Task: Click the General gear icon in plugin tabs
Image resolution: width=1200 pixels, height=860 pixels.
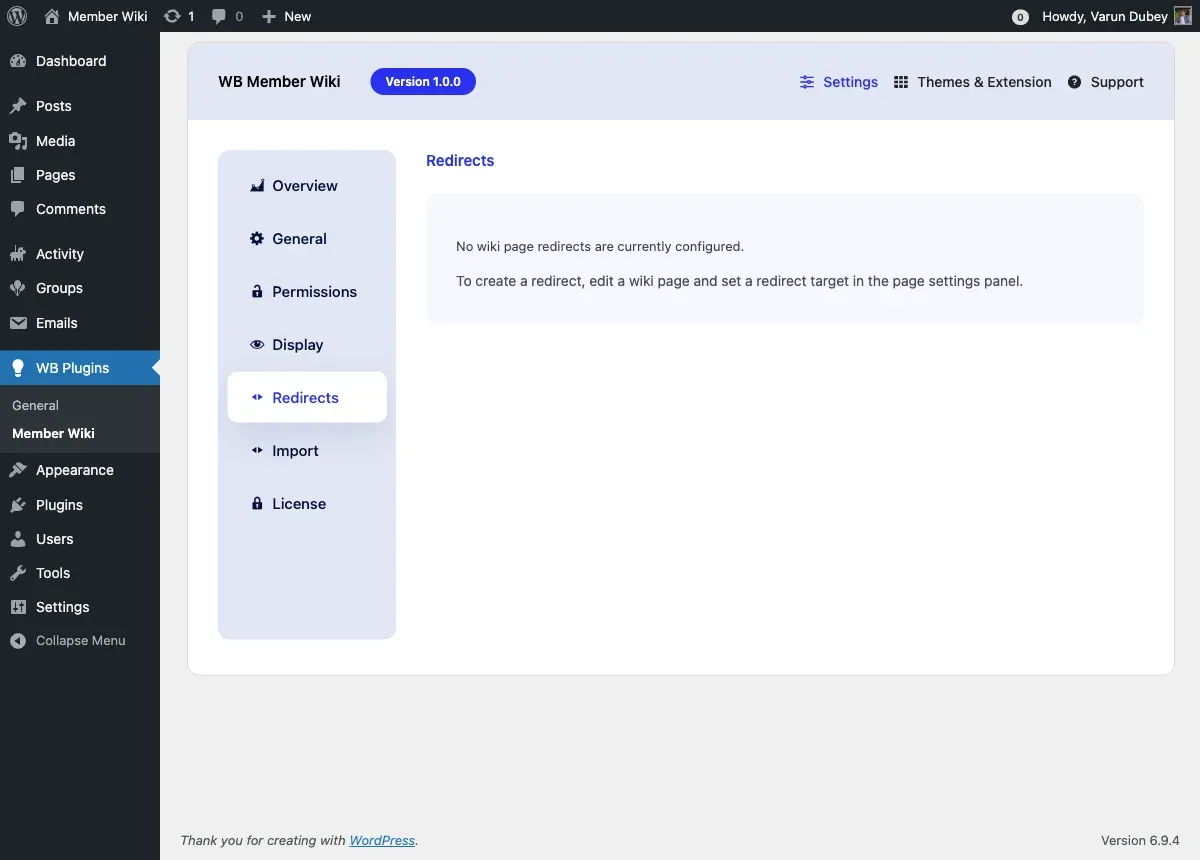Action: 257,239
